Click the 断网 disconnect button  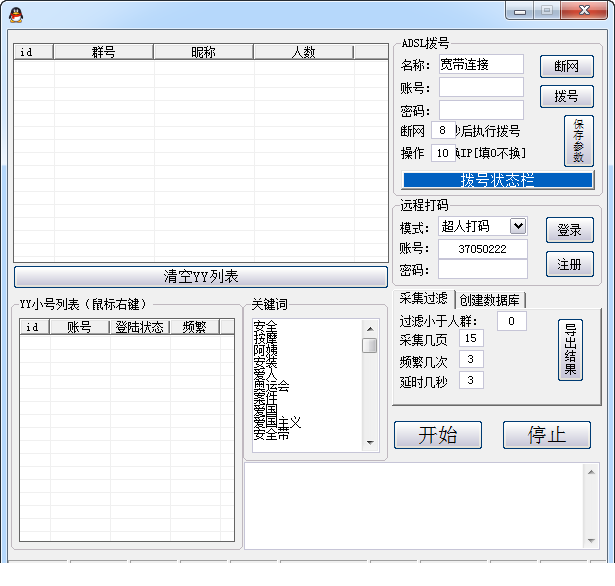coord(566,66)
